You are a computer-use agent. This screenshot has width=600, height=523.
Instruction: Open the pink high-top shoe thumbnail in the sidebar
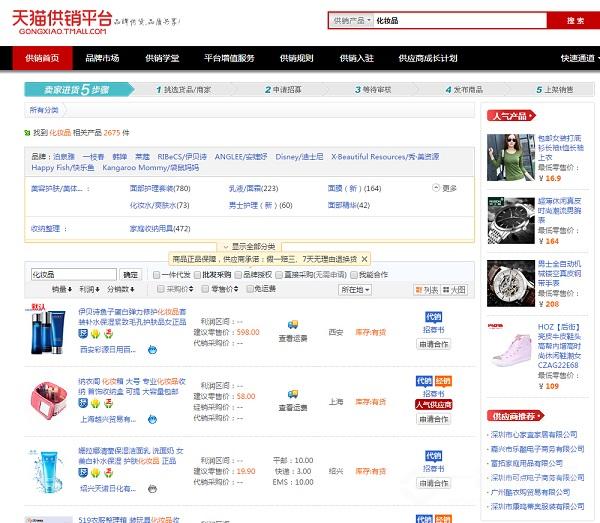(511, 346)
